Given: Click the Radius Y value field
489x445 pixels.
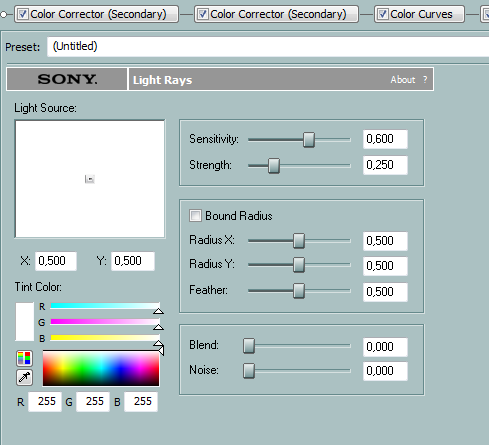Looking at the screenshot, I should pos(385,266).
